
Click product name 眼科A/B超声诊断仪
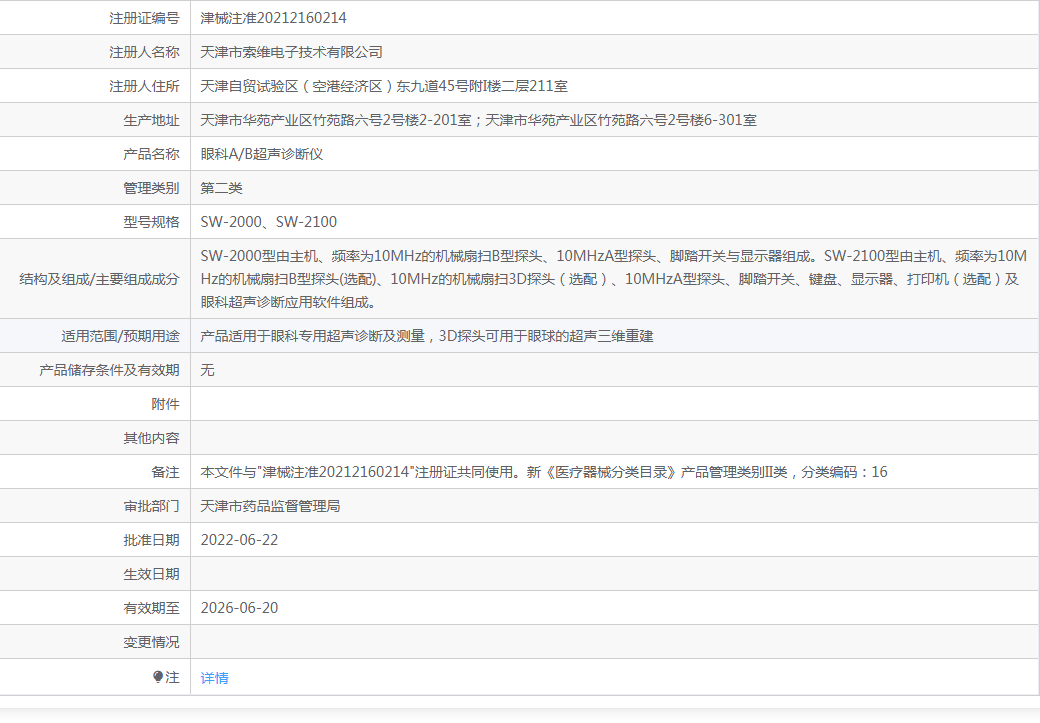tap(261, 154)
